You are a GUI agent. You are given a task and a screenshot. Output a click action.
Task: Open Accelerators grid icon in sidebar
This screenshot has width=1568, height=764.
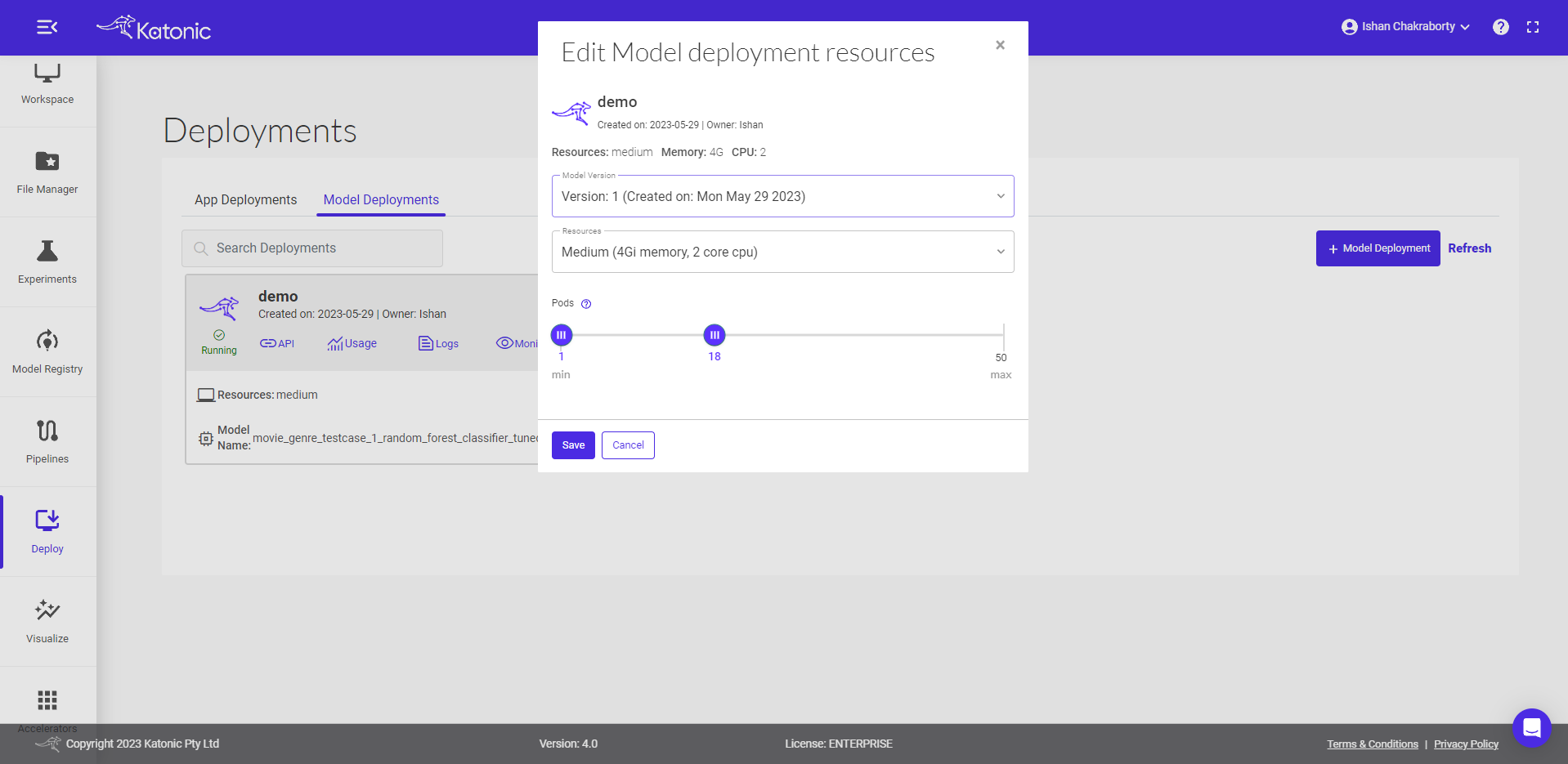point(47,700)
